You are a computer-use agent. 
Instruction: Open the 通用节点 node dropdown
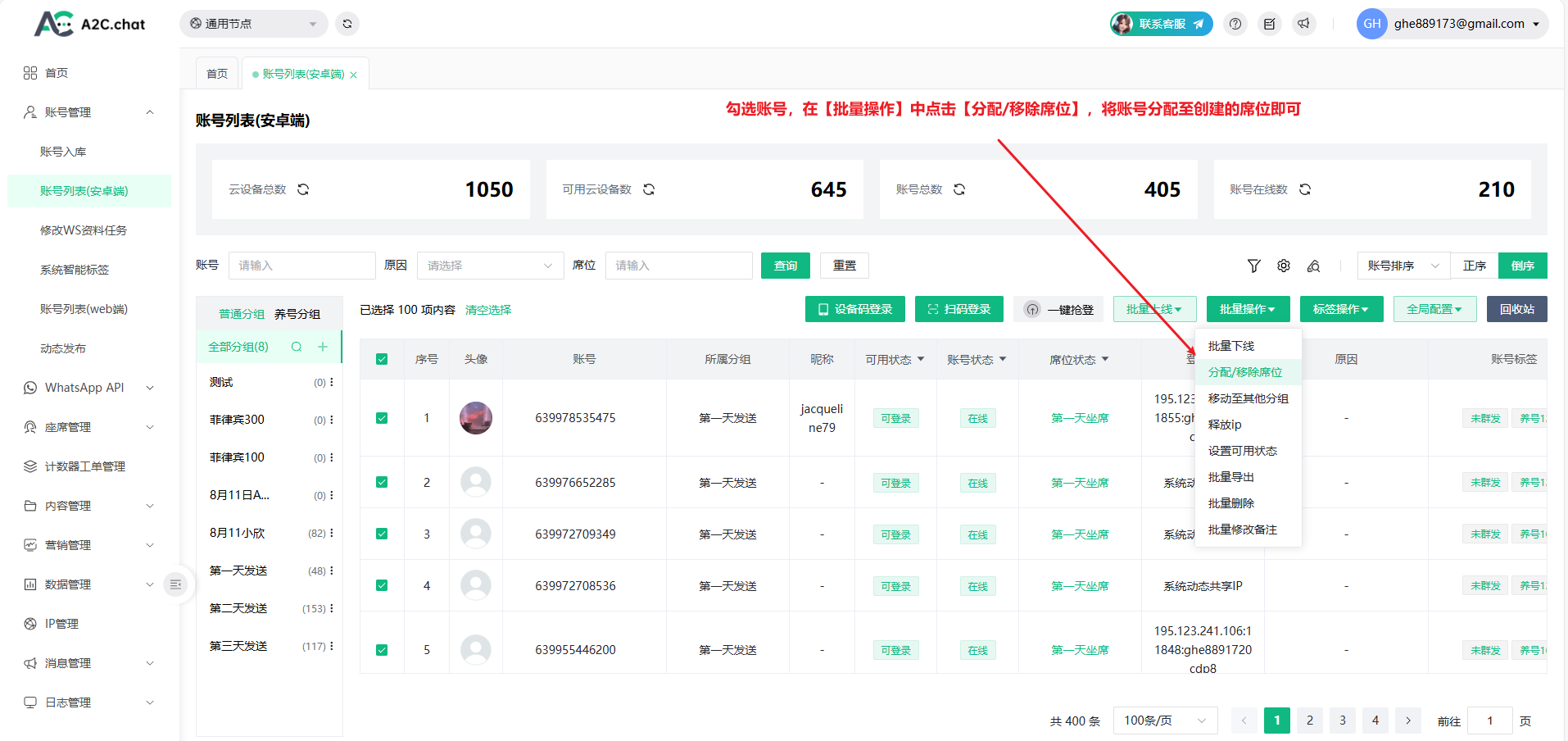coord(253,24)
